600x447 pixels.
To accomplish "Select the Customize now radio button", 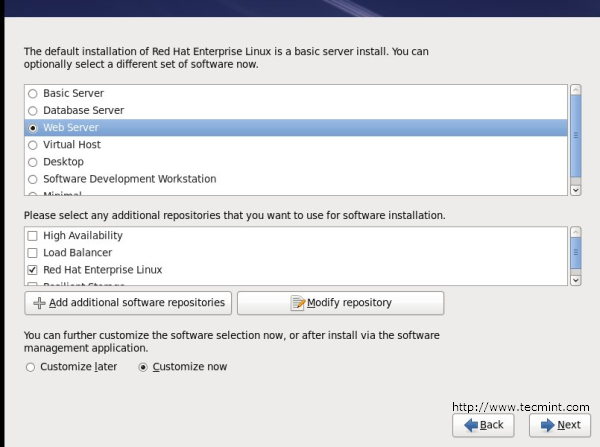I will tap(143, 367).
